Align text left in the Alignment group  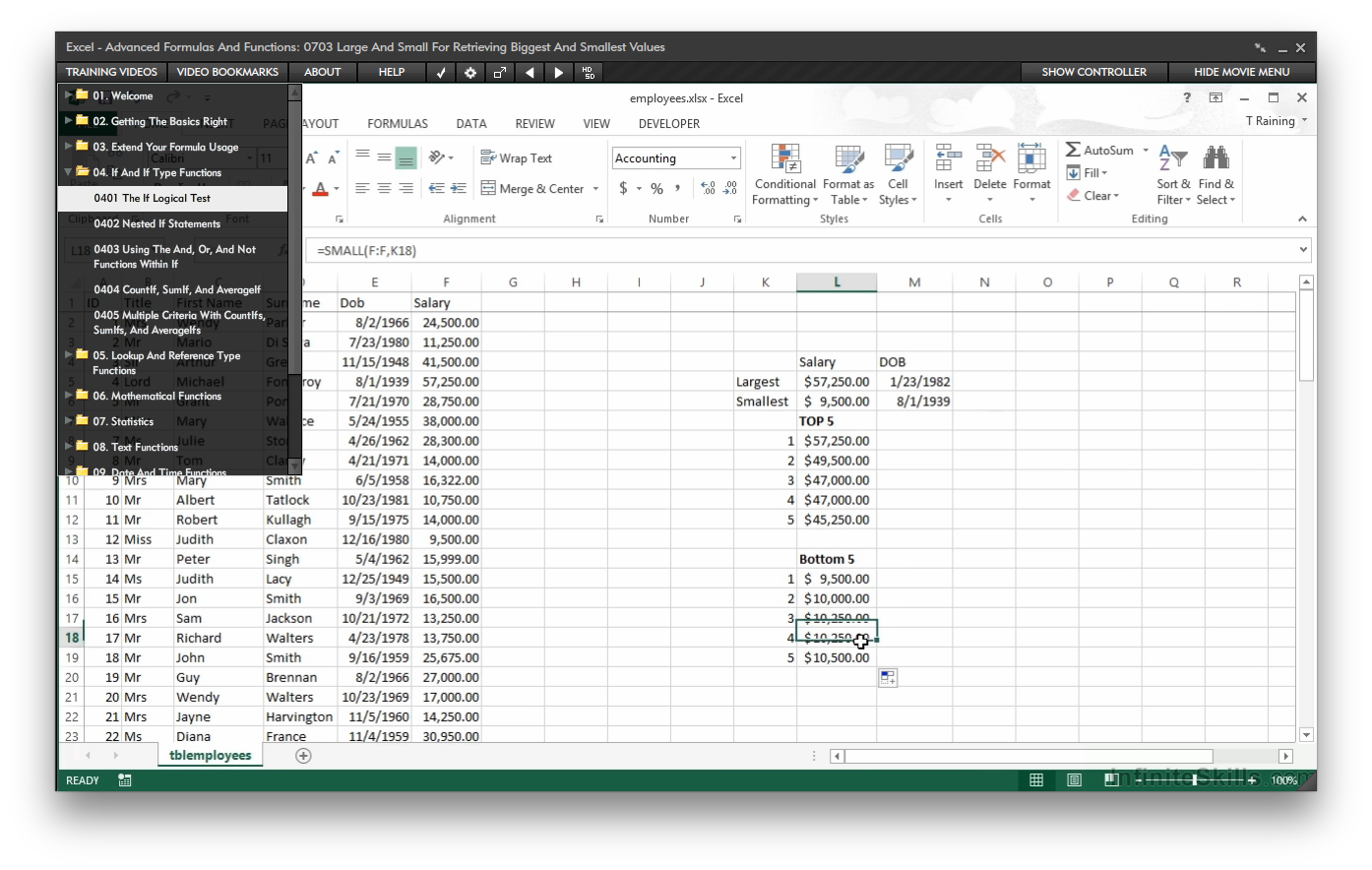pos(362,188)
